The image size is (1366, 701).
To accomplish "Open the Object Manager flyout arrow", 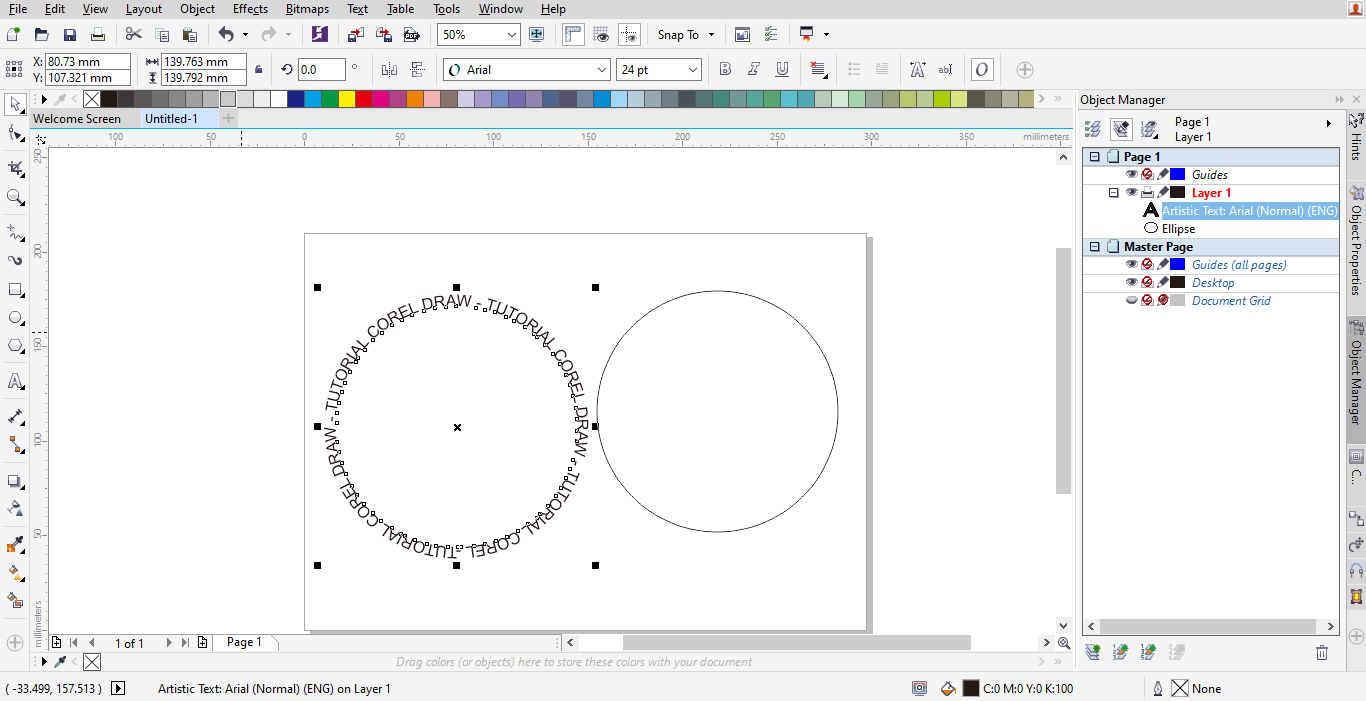I will click(1329, 123).
